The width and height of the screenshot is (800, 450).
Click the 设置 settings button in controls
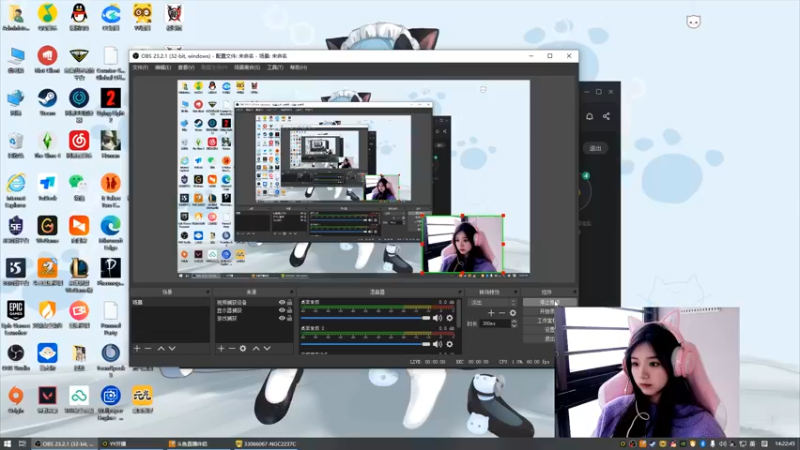[x=549, y=330]
